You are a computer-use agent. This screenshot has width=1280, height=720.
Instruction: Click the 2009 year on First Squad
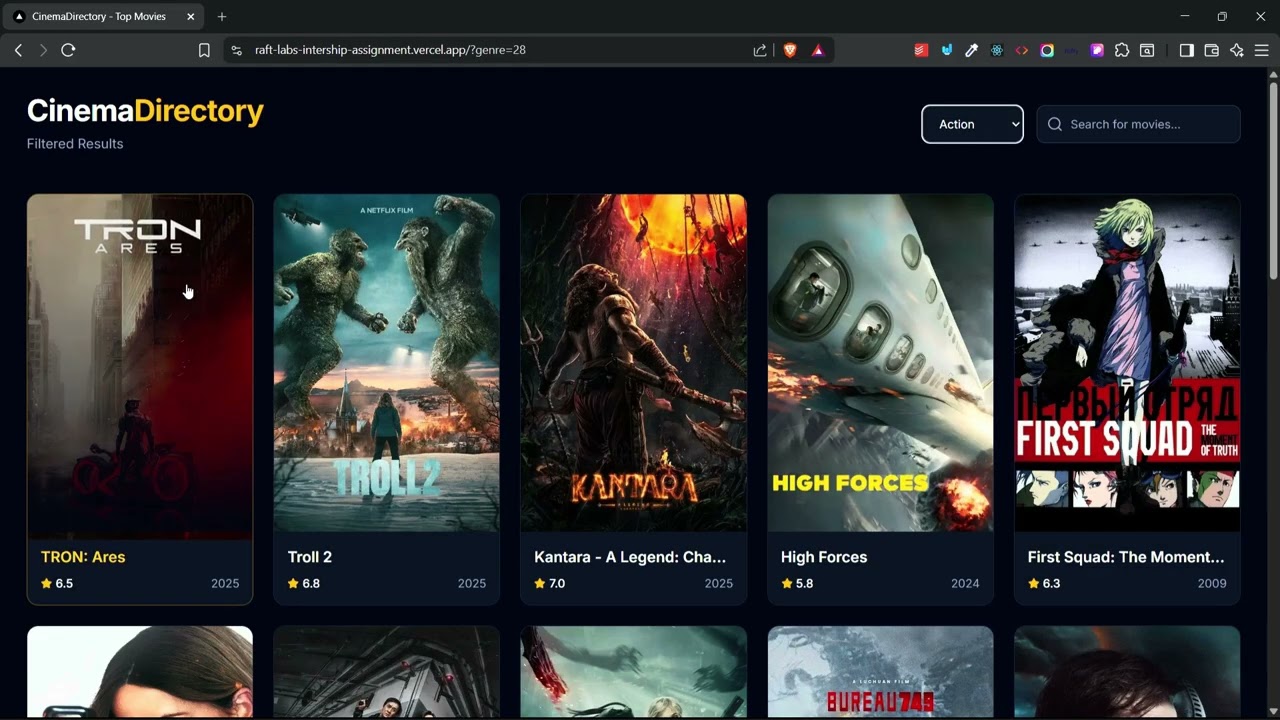[x=1212, y=583]
